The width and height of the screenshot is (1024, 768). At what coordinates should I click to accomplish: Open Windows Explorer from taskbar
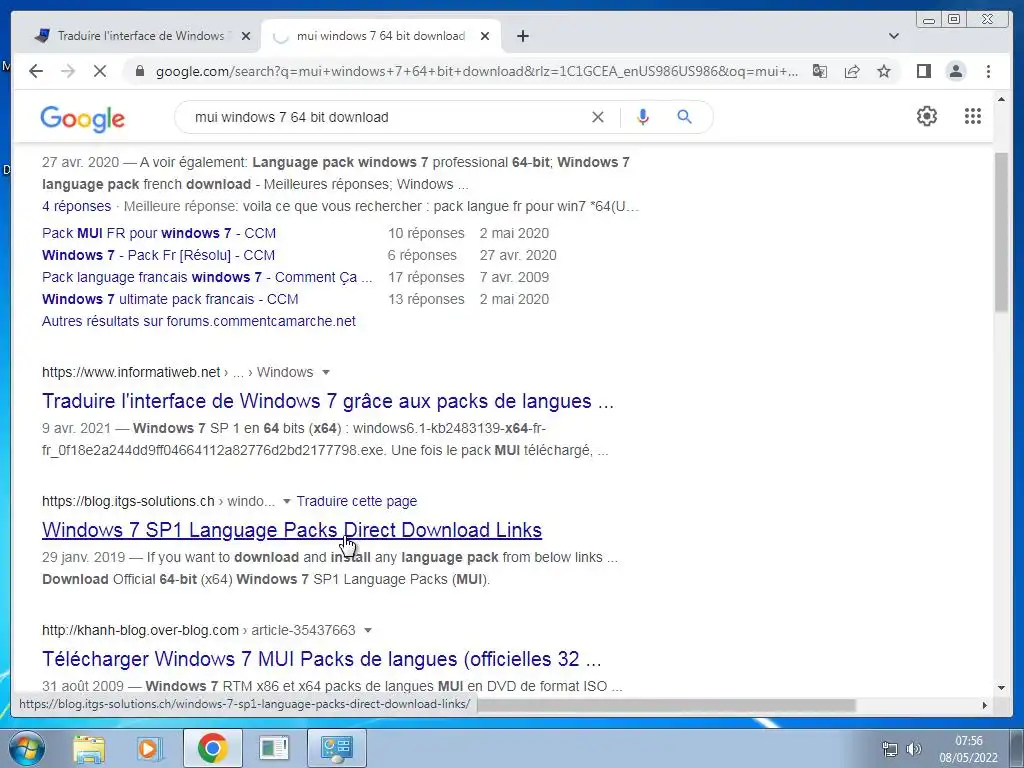89,748
